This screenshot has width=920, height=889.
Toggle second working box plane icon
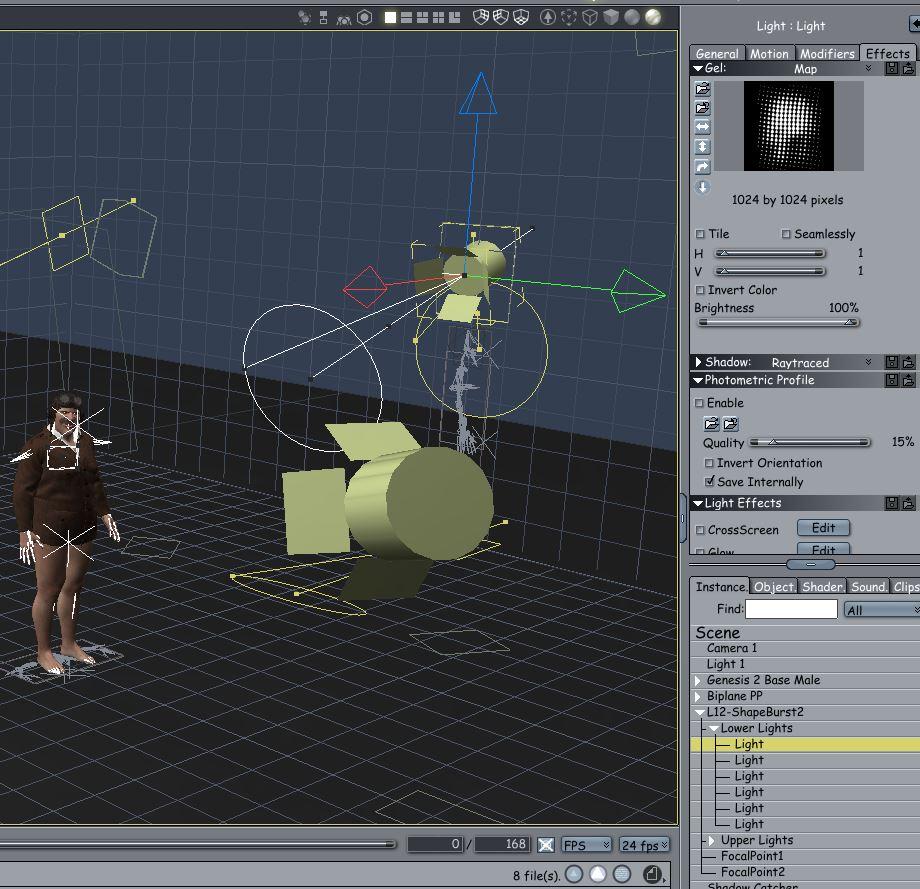[x=500, y=18]
